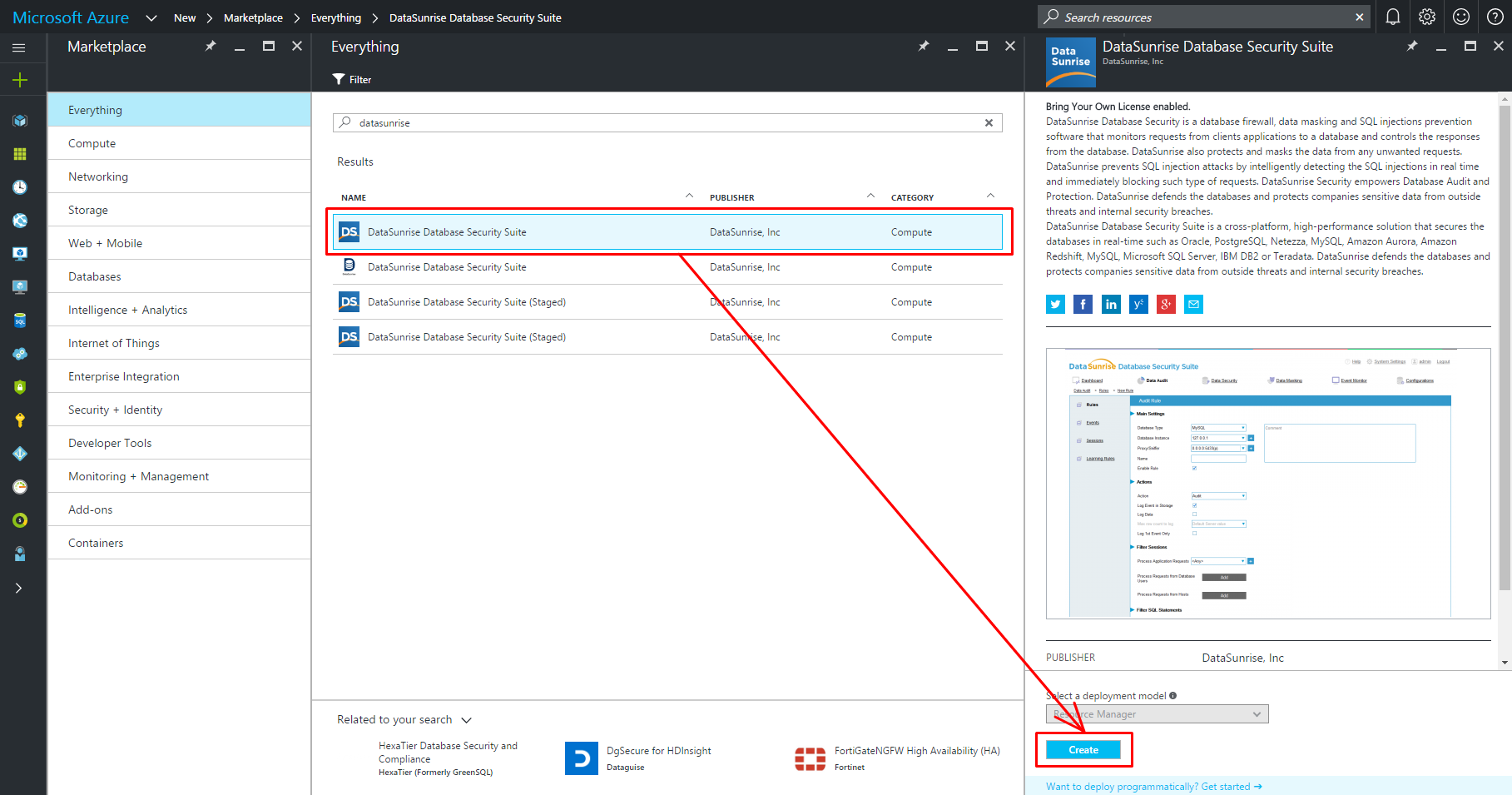This screenshot has height=795, width=1512.
Task: Share on Yammer icon
Action: [1138, 305]
